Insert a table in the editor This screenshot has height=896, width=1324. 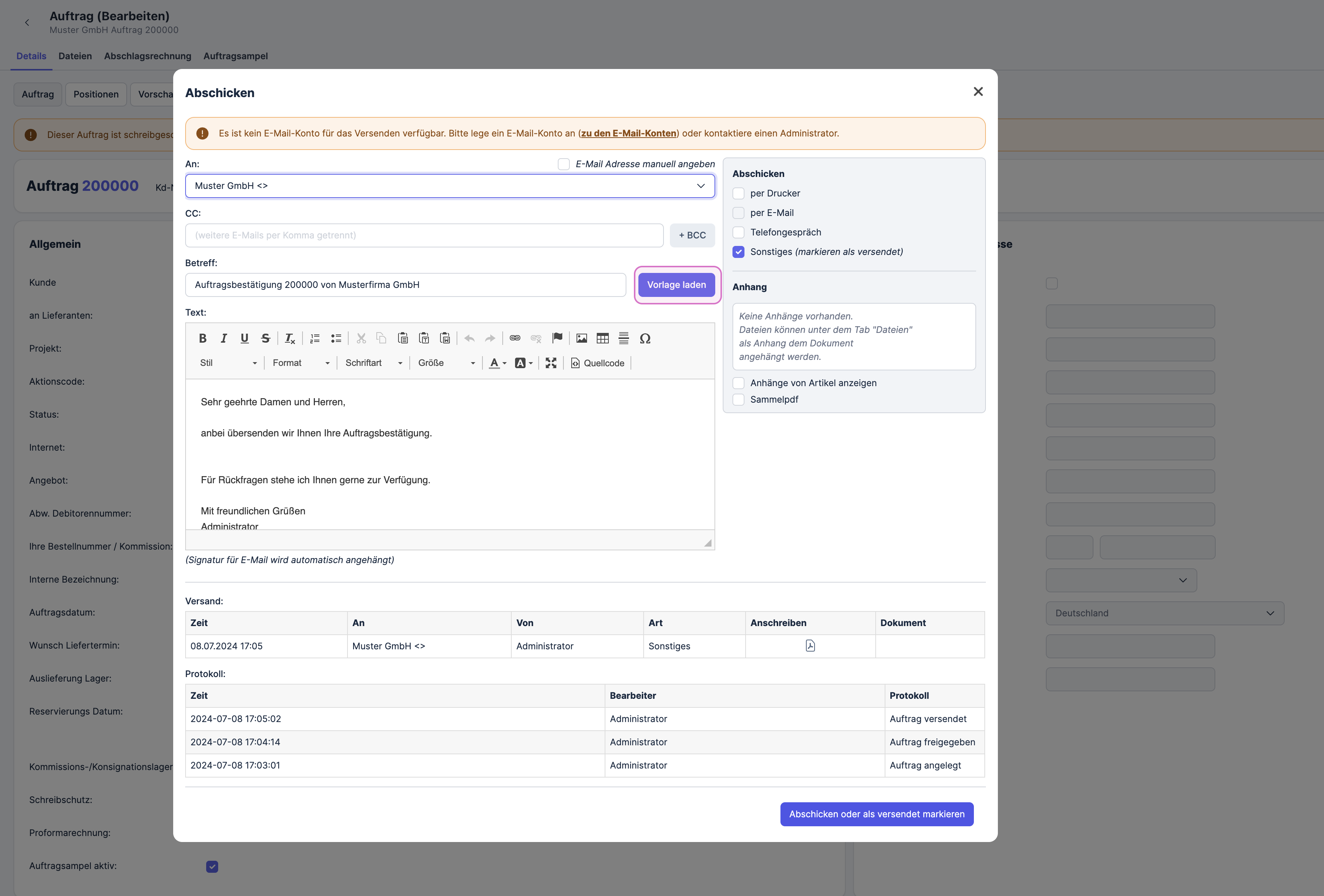(x=602, y=339)
